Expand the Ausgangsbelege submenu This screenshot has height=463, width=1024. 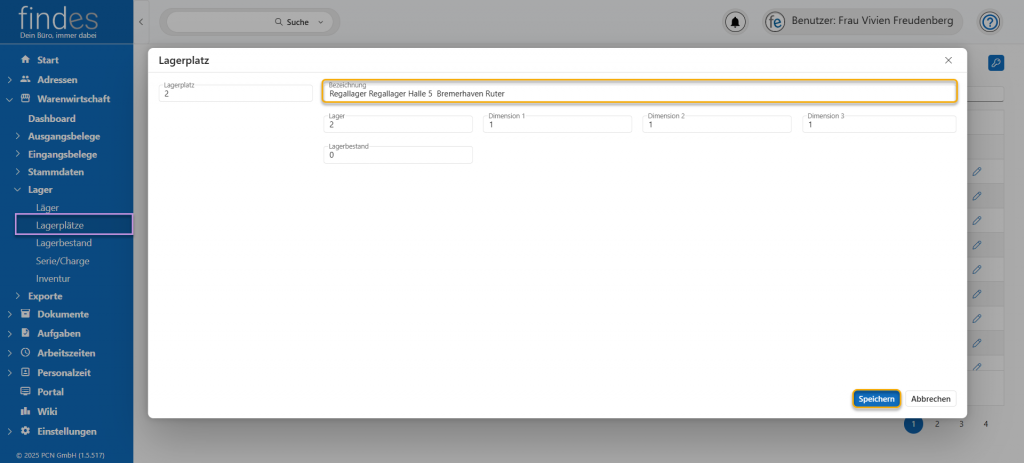(x=17, y=136)
